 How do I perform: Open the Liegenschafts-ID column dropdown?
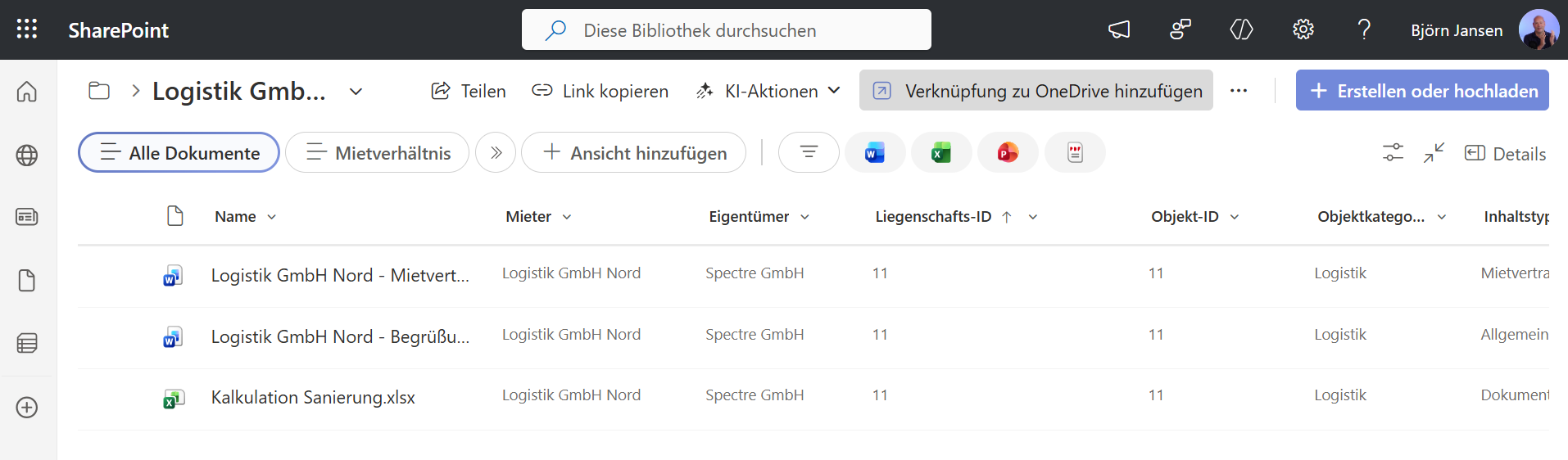[1033, 217]
